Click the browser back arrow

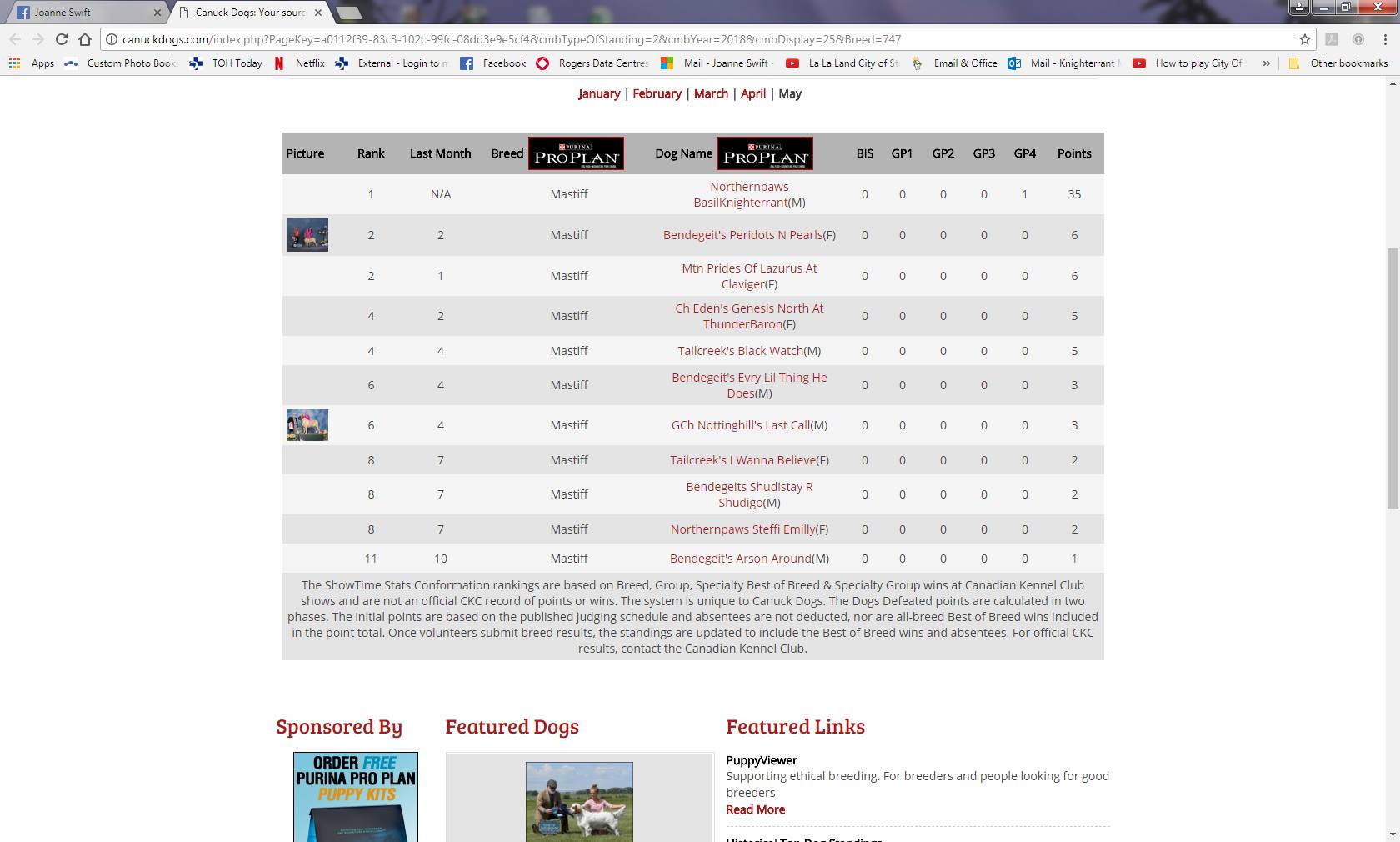(15, 39)
